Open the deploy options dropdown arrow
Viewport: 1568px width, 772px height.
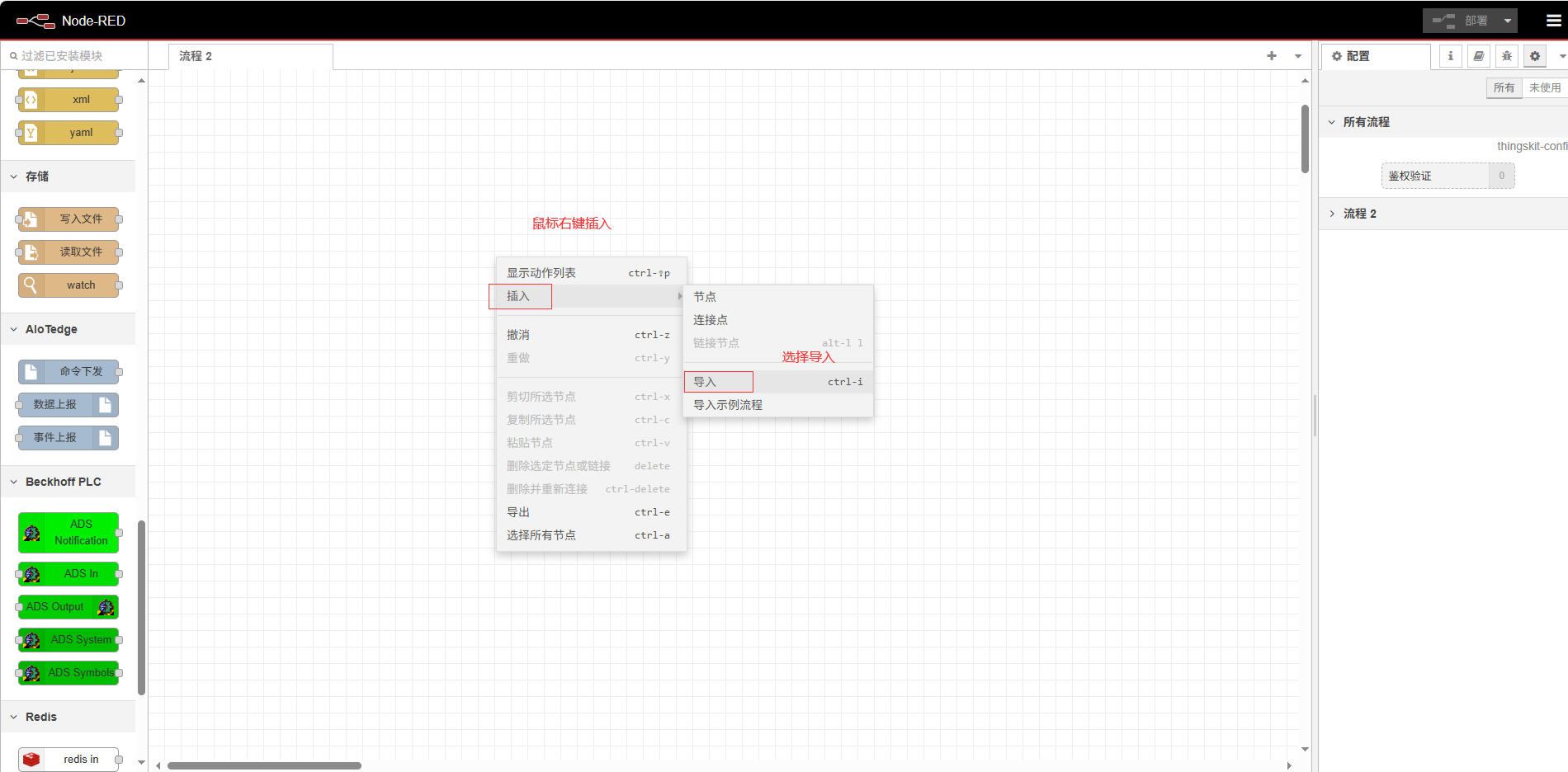(1507, 21)
